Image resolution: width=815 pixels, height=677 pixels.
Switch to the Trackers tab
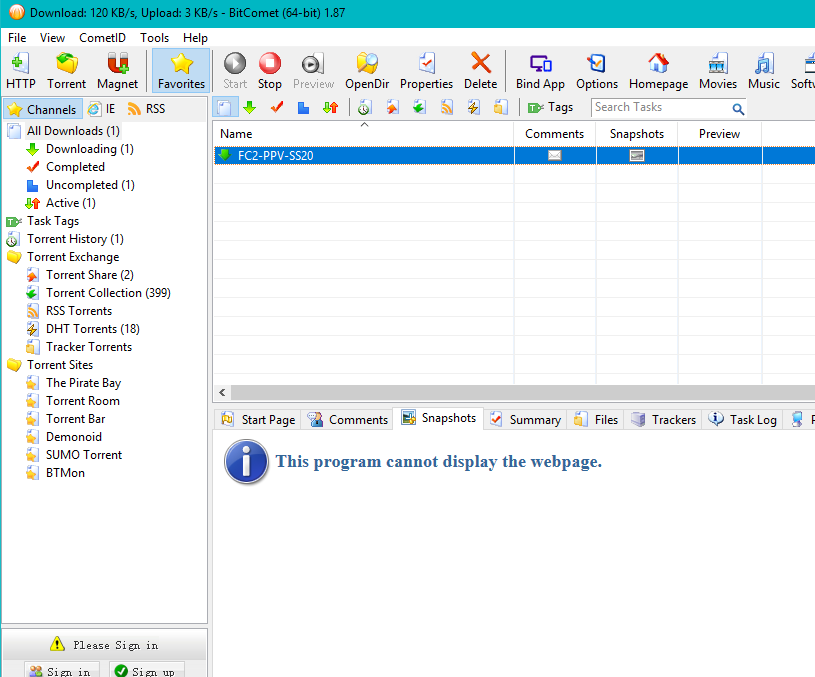coord(663,420)
